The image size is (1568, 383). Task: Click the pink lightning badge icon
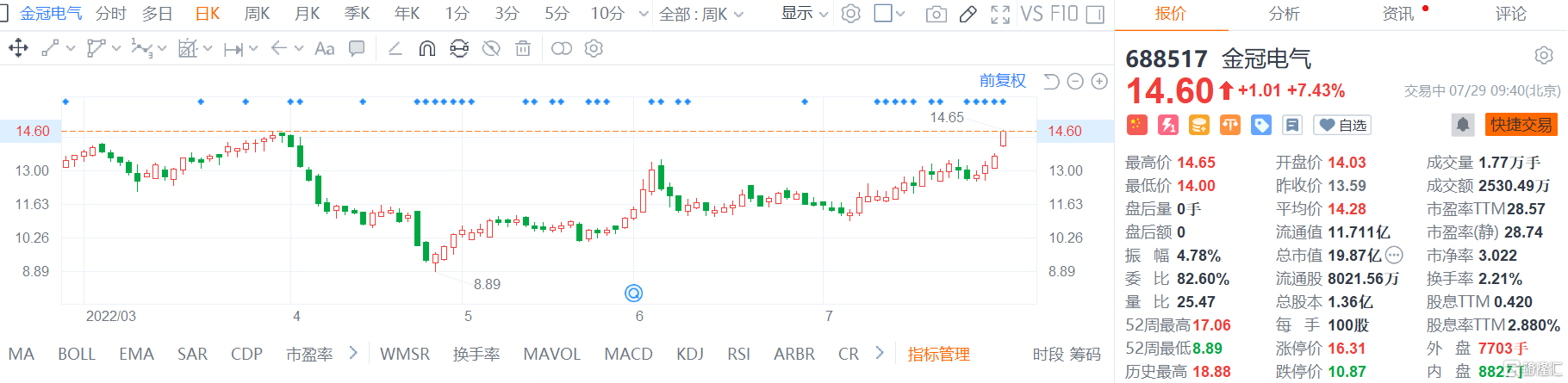coord(1168,125)
